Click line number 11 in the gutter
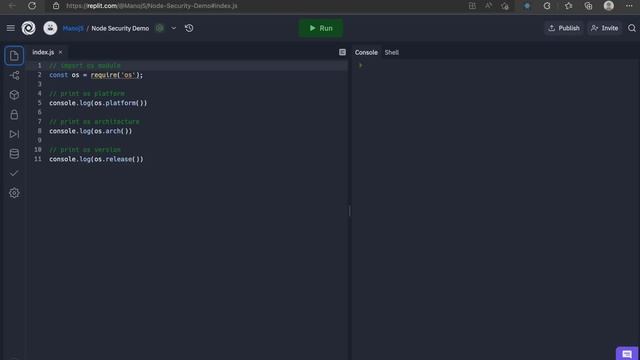This screenshot has height=360, width=640. (38, 159)
